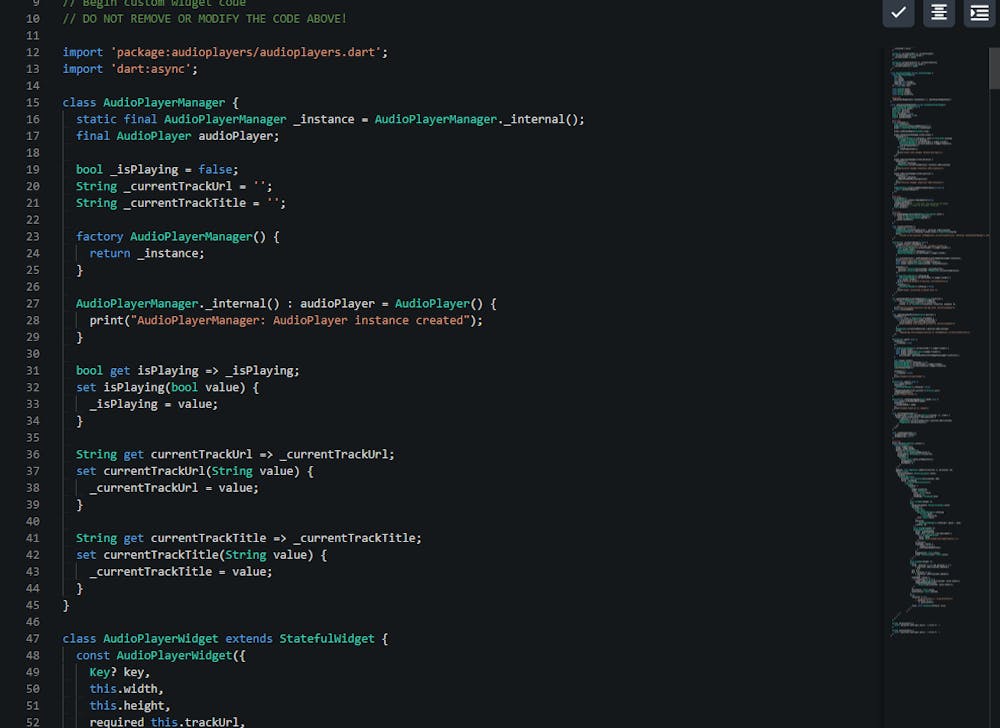
Task: Click 'class AudioPlayerWidget extends StatefulWidget' line
Action: [225, 639]
